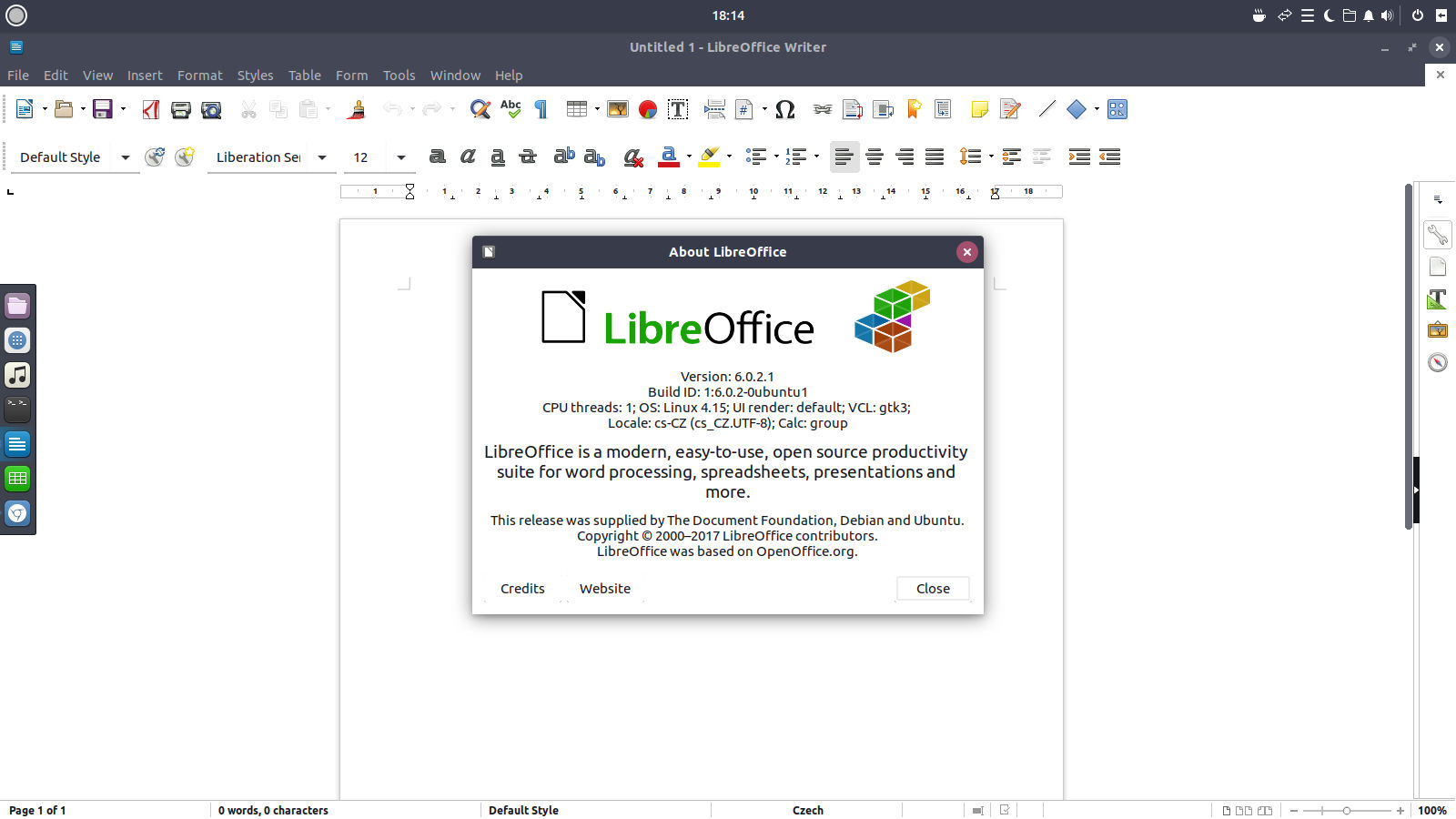Image resolution: width=1456 pixels, height=819 pixels.
Task: Toggle Subscript formatting icon
Action: (x=594, y=157)
